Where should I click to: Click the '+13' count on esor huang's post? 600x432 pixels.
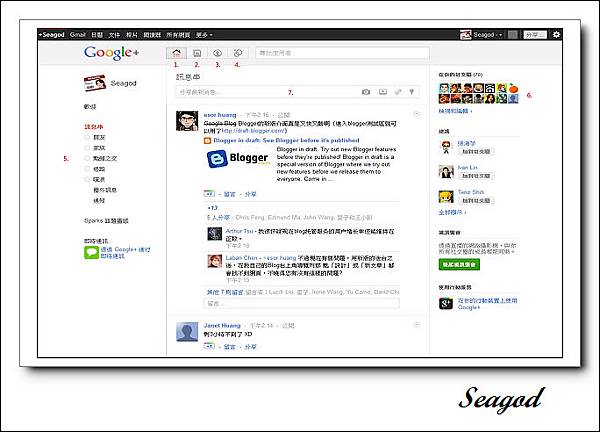click(x=212, y=208)
